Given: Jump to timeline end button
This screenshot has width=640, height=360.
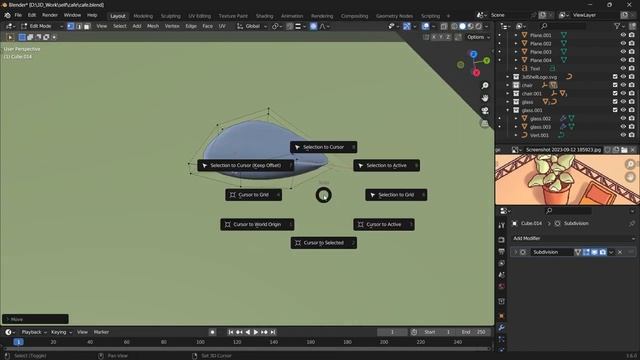Looking at the screenshot, I should [273, 332].
